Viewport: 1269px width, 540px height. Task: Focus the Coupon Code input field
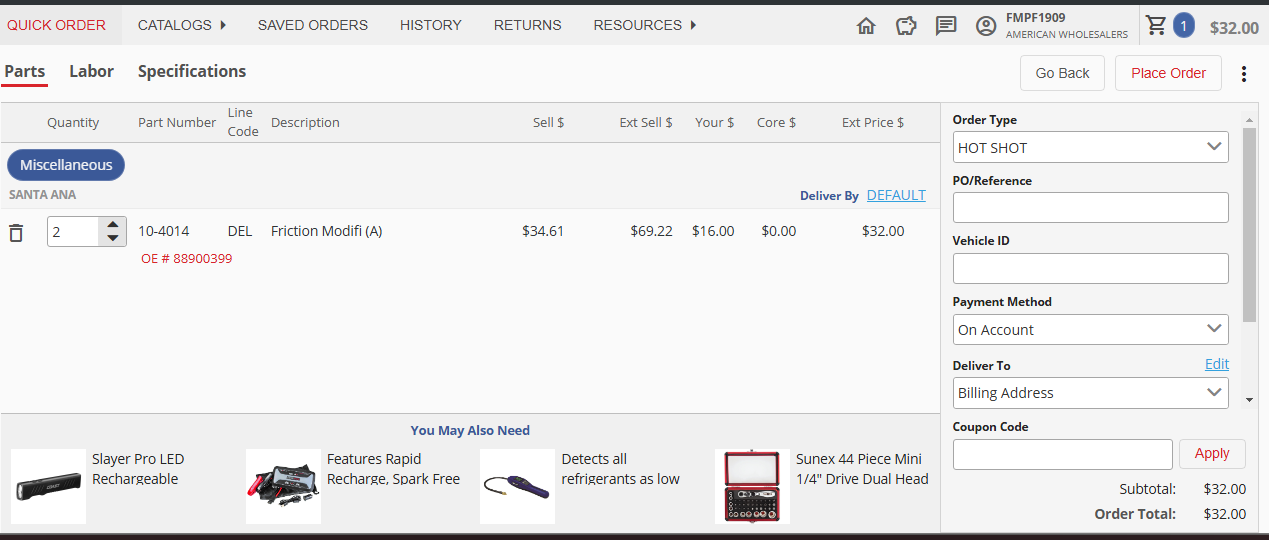tap(1062, 454)
